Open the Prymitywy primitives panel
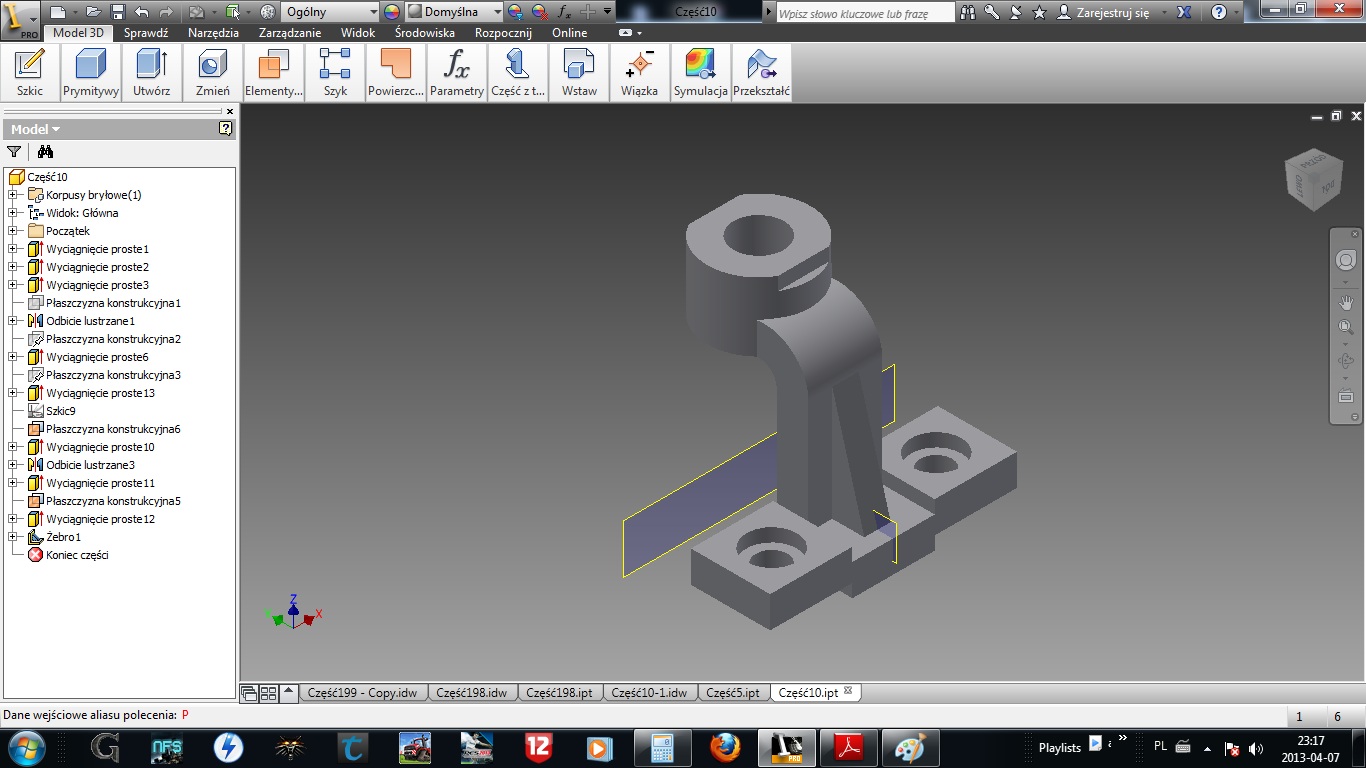Screen dimensions: 1366x768 pyautogui.click(x=91, y=72)
